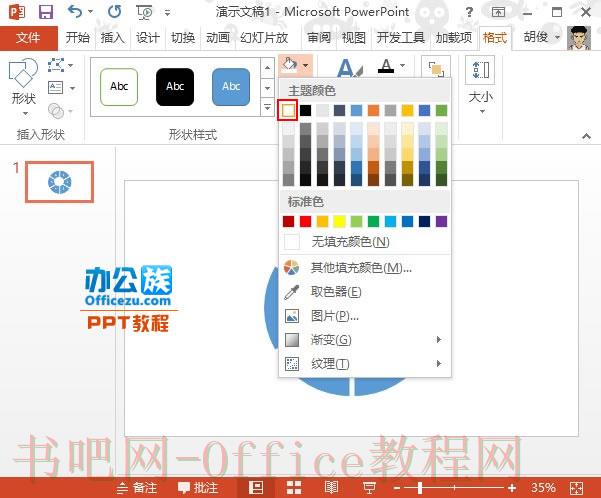This screenshot has height=498, width=601.
Task: Open the 格式 Format tab
Action: click(x=495, y=38)
